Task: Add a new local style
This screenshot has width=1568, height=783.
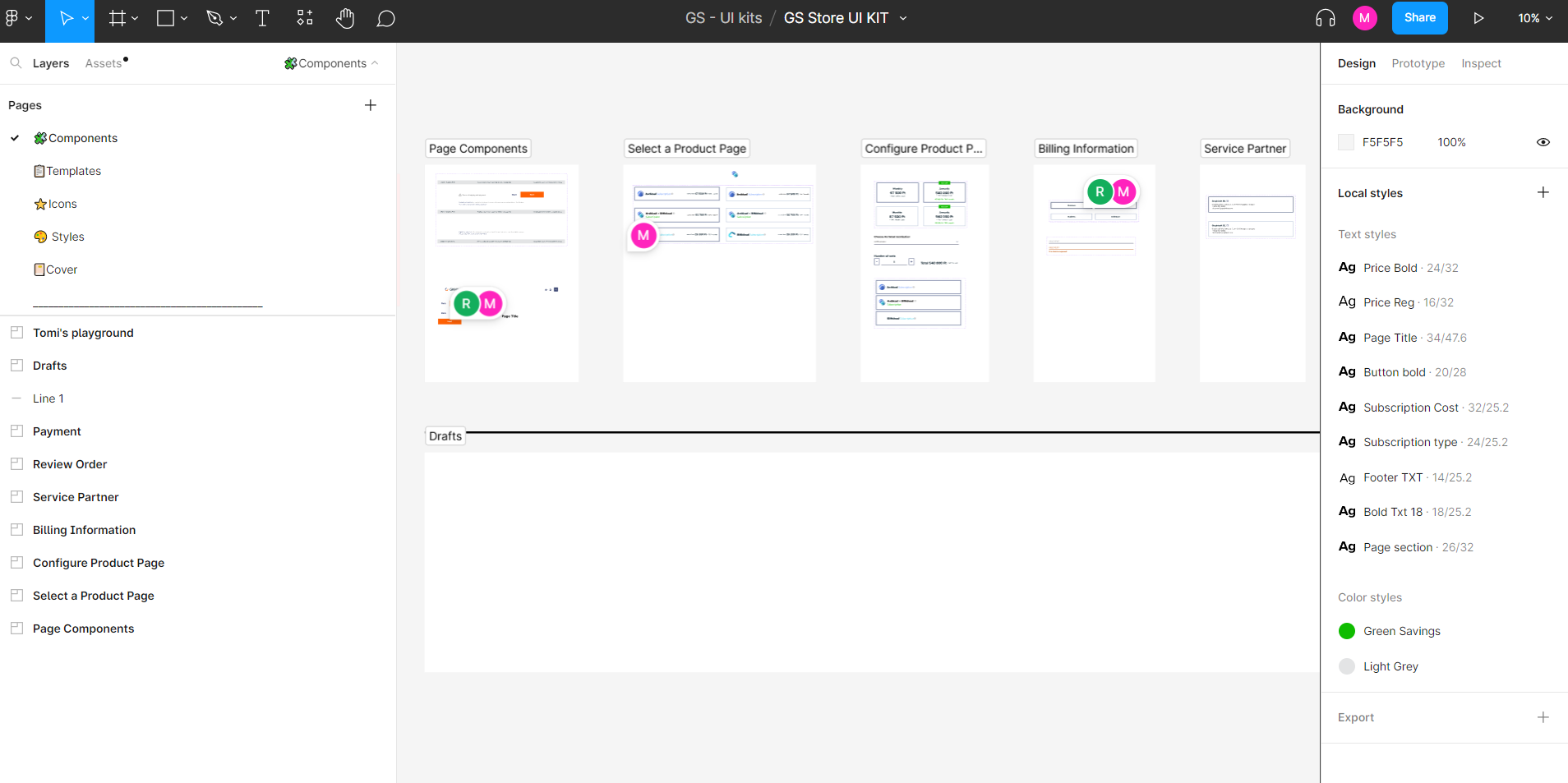Action: click(x=1543, y=193)
